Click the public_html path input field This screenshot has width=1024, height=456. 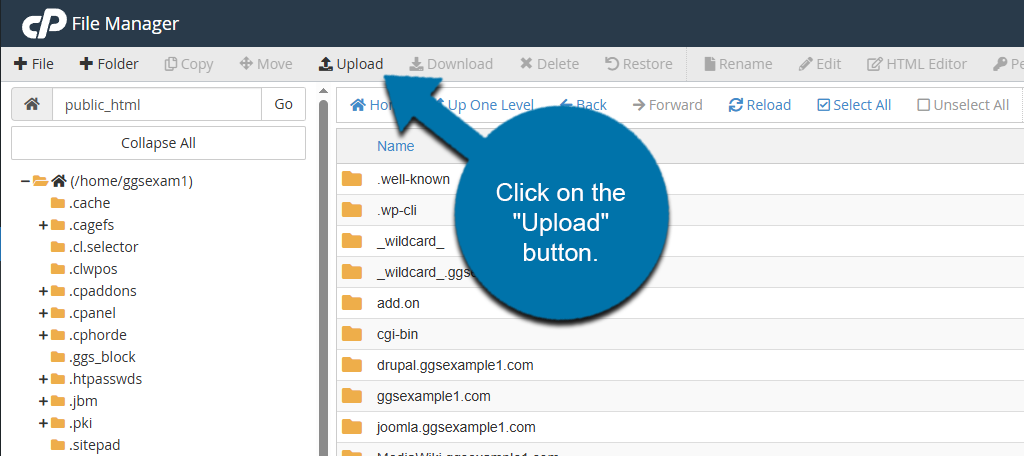click(x=156, y=104)
